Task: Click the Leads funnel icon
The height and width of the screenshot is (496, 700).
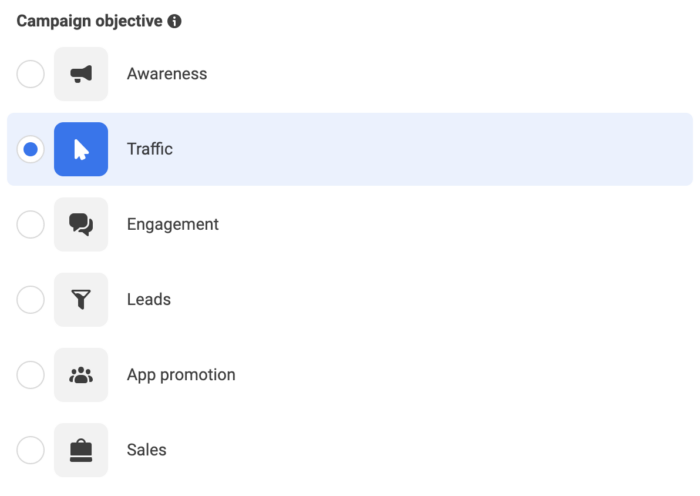Action: (x=81, y=300)
